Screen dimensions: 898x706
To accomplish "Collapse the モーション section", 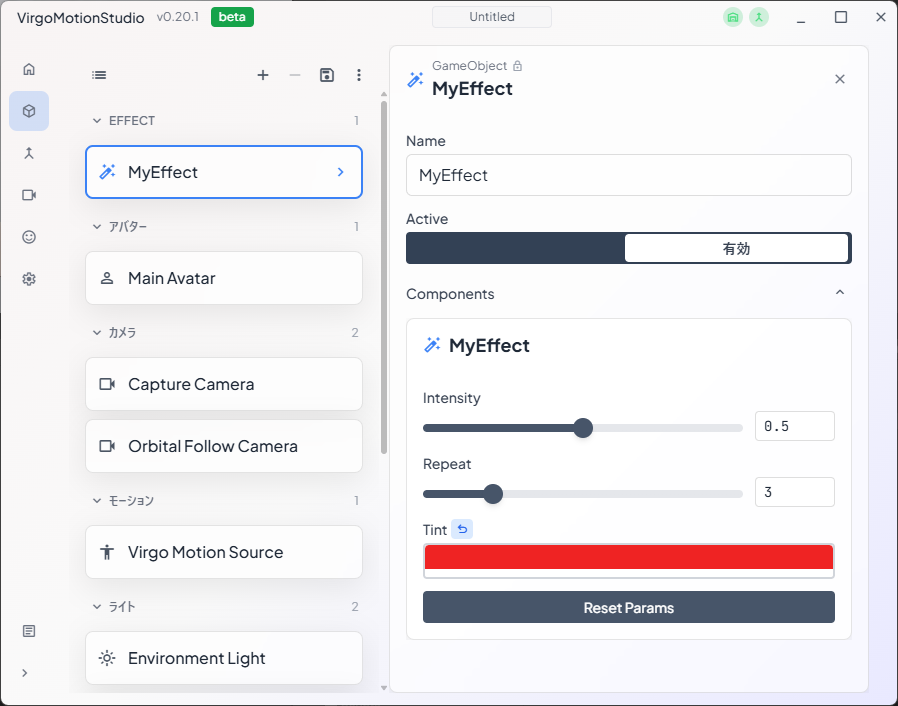I will [x=97, y=500].
